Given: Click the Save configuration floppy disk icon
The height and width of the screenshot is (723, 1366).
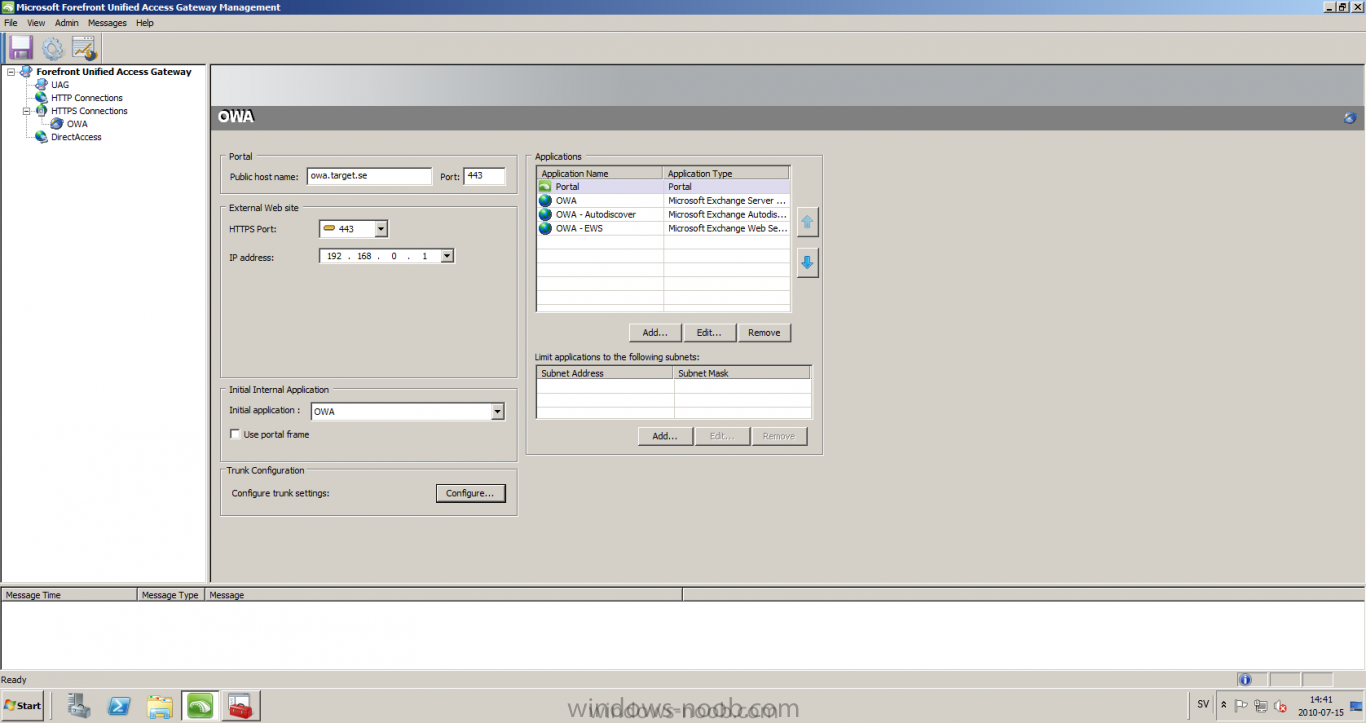Looking at the screenshot, I should [x=21, y=47].
